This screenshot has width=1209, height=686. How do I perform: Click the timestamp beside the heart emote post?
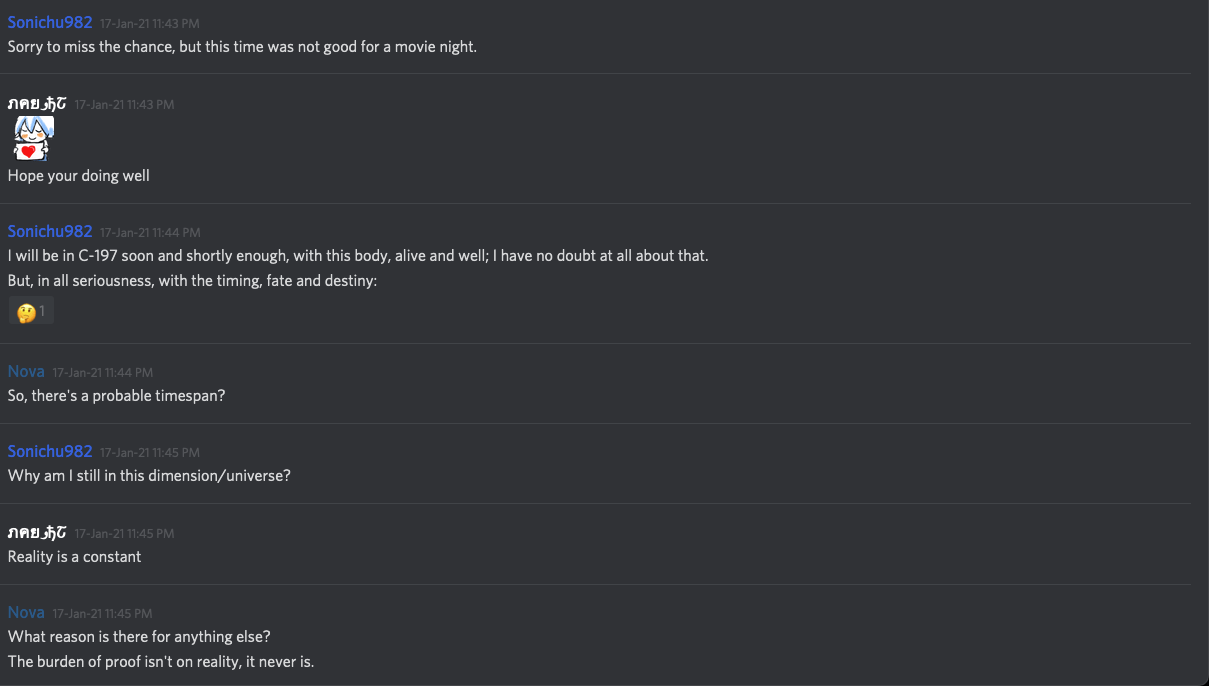124,105
